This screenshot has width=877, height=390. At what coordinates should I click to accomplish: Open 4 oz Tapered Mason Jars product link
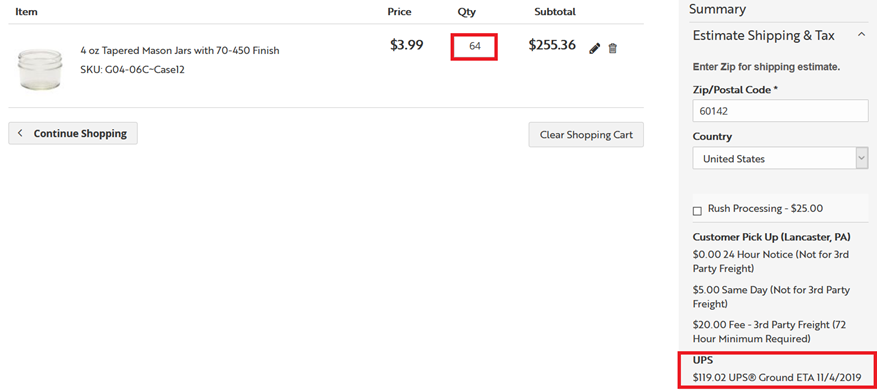point(180,50)
